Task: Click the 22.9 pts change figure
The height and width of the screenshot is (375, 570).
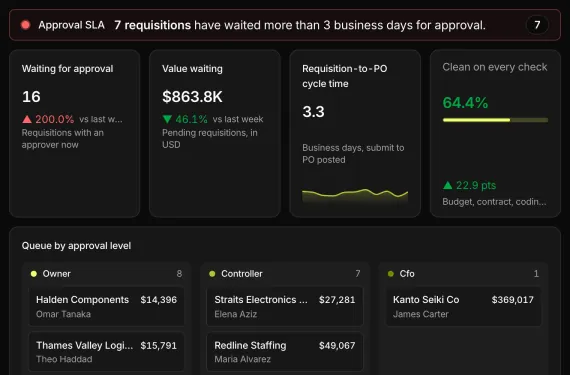Action: (x=476, y=185)
